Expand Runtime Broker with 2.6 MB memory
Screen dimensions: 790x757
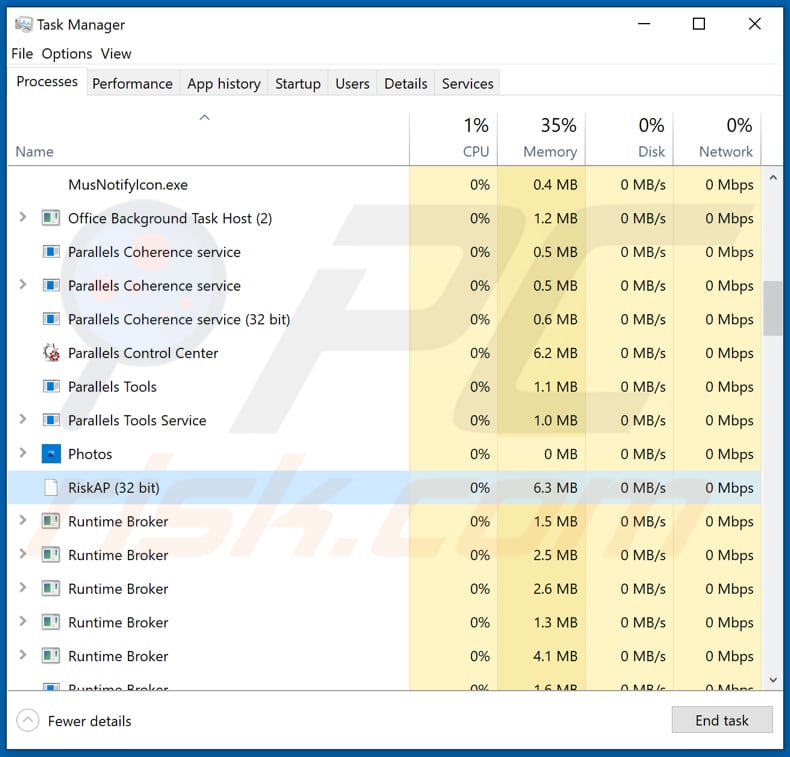tap(23, 587)
